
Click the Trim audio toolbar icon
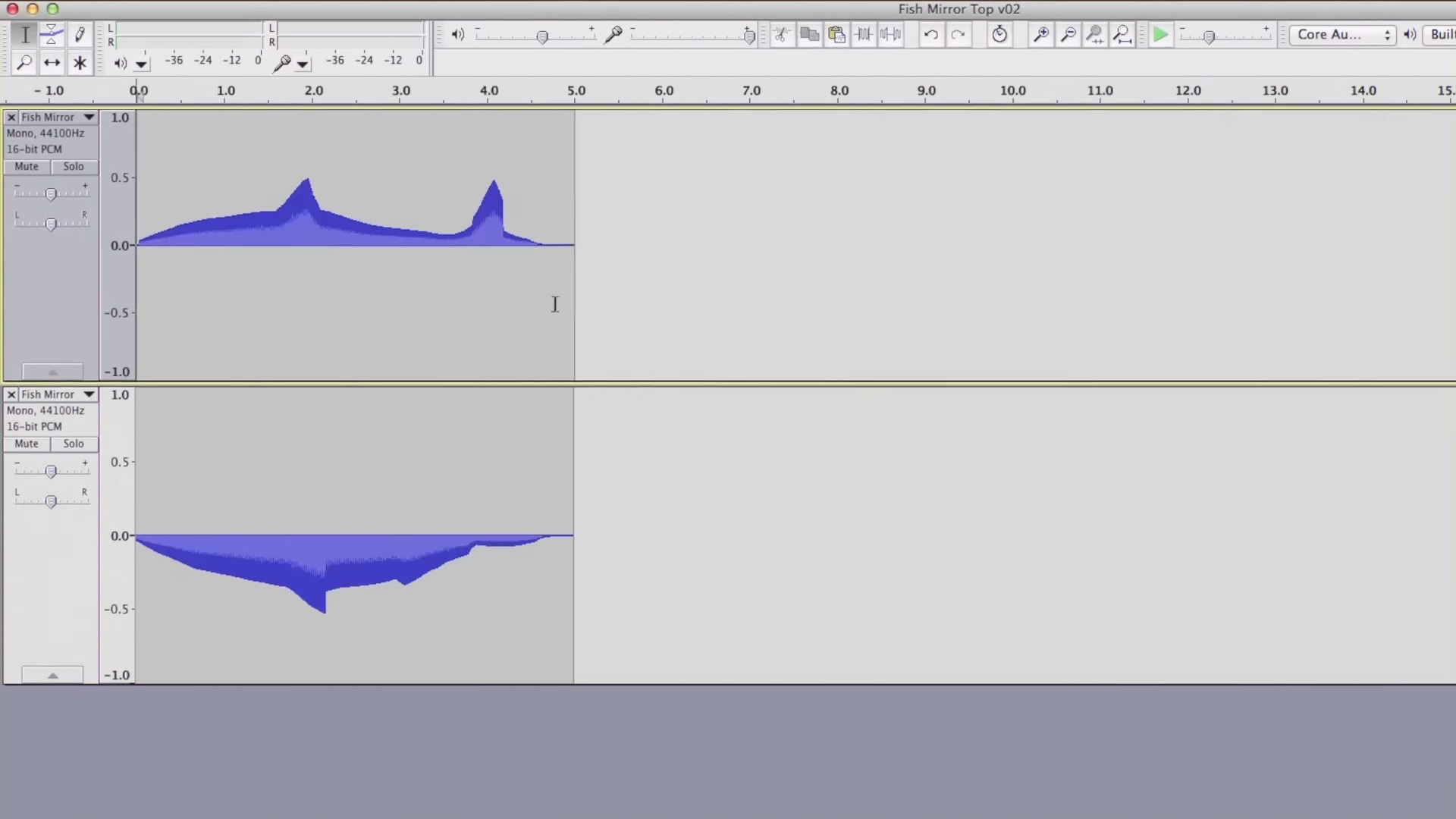(x=864, y=35)
